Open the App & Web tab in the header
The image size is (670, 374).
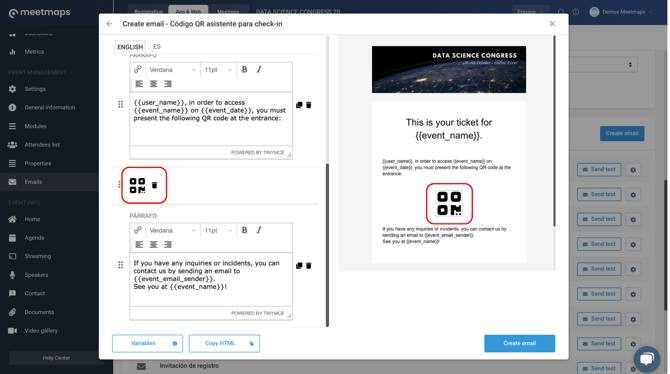coord(188,12)
